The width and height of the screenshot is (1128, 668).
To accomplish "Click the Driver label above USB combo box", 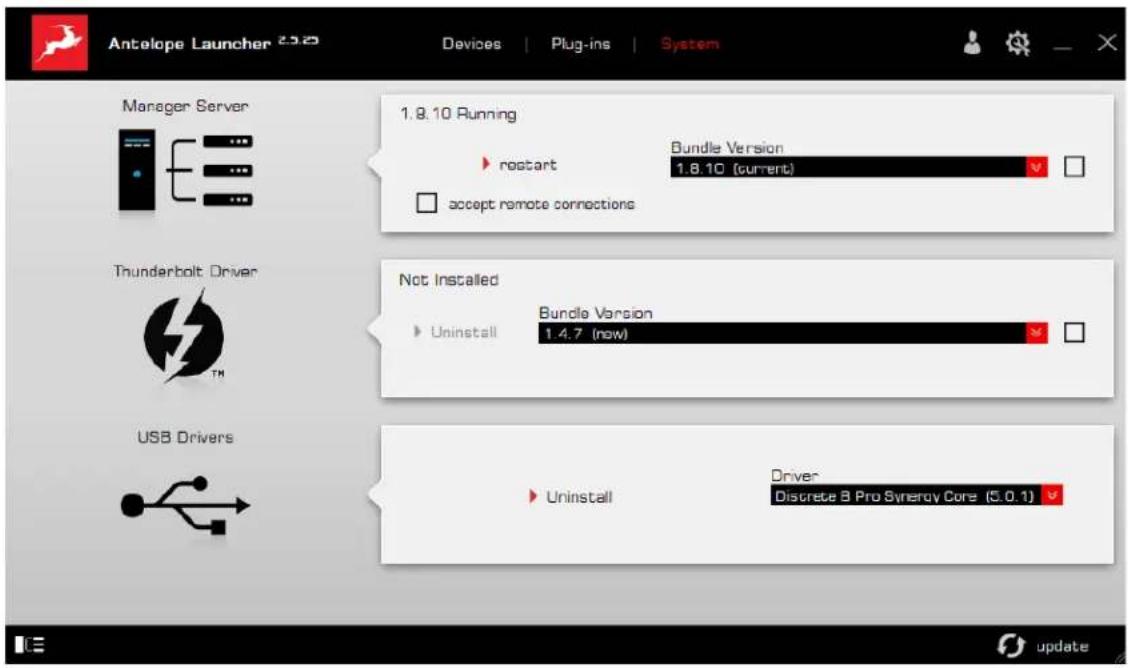I will [794, 475].
